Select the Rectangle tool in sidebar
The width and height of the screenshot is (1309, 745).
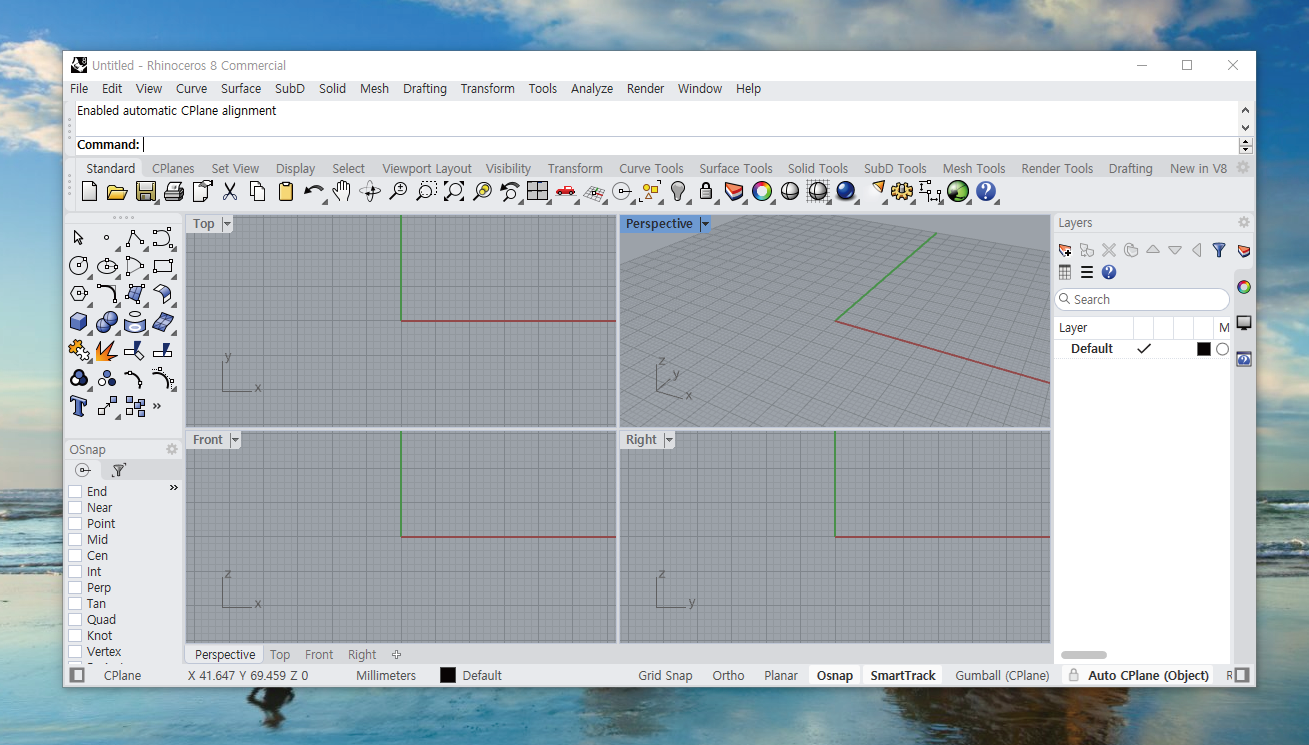[x=163, y=266]
